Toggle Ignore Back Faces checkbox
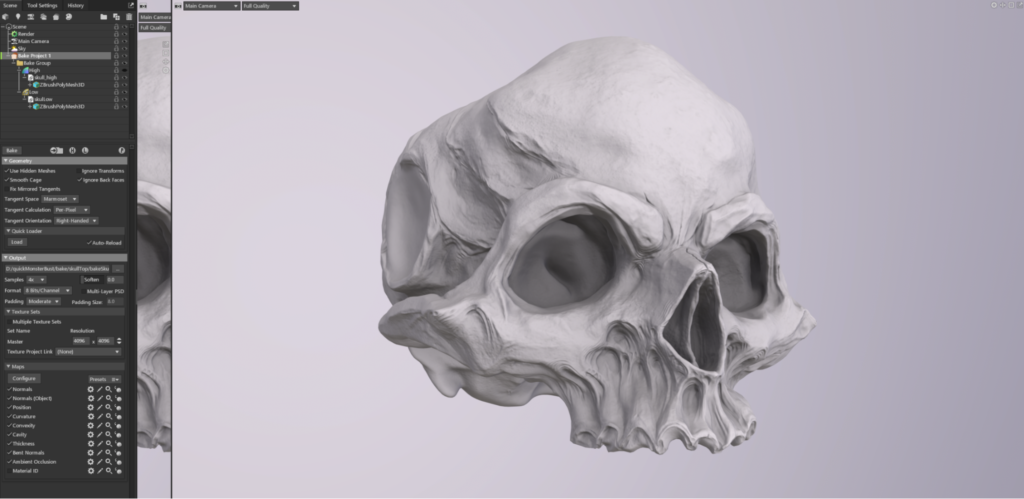 [x=80, y=180]
